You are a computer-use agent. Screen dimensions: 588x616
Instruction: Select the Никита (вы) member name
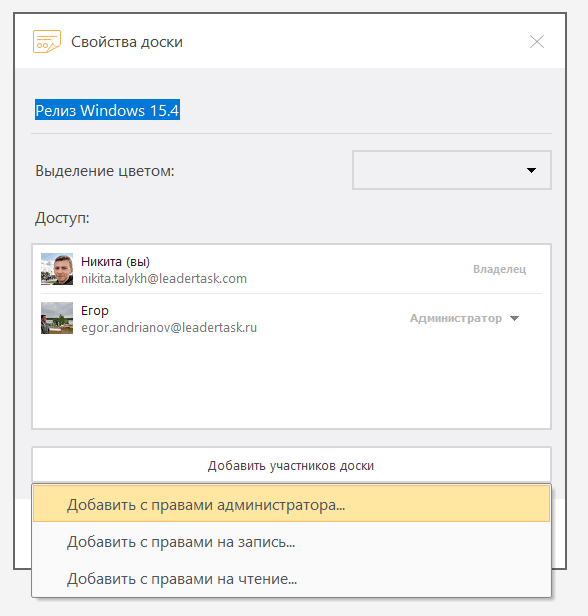115,262
